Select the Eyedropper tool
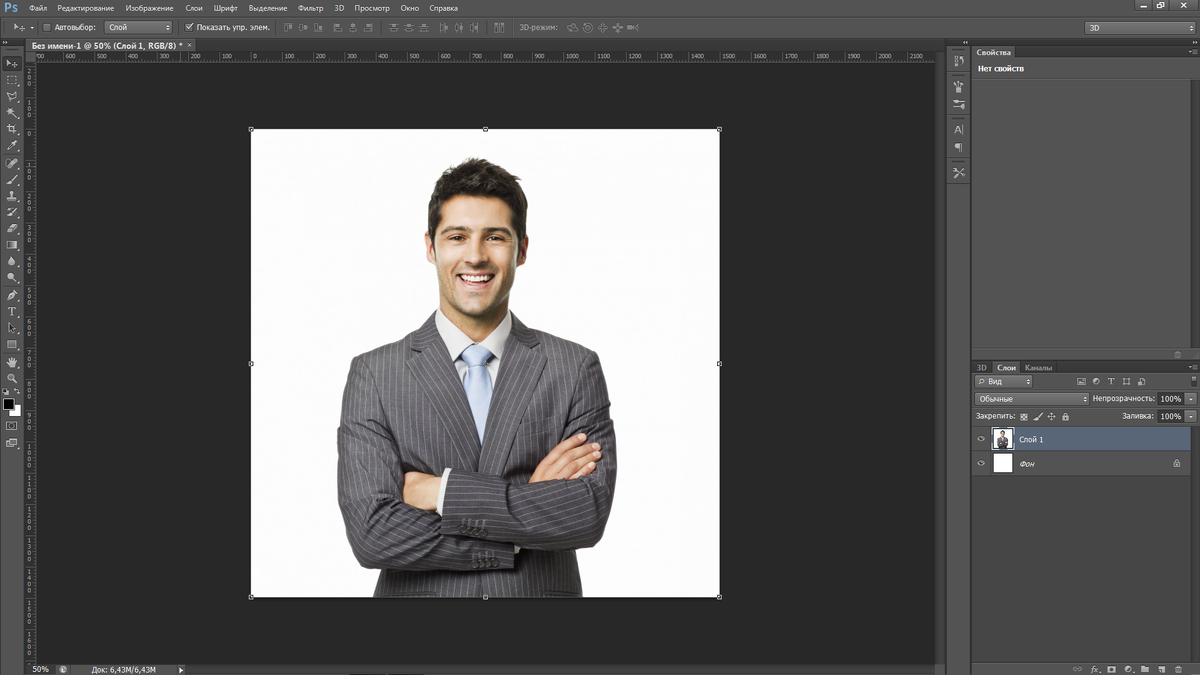 [x=12, y=146]
